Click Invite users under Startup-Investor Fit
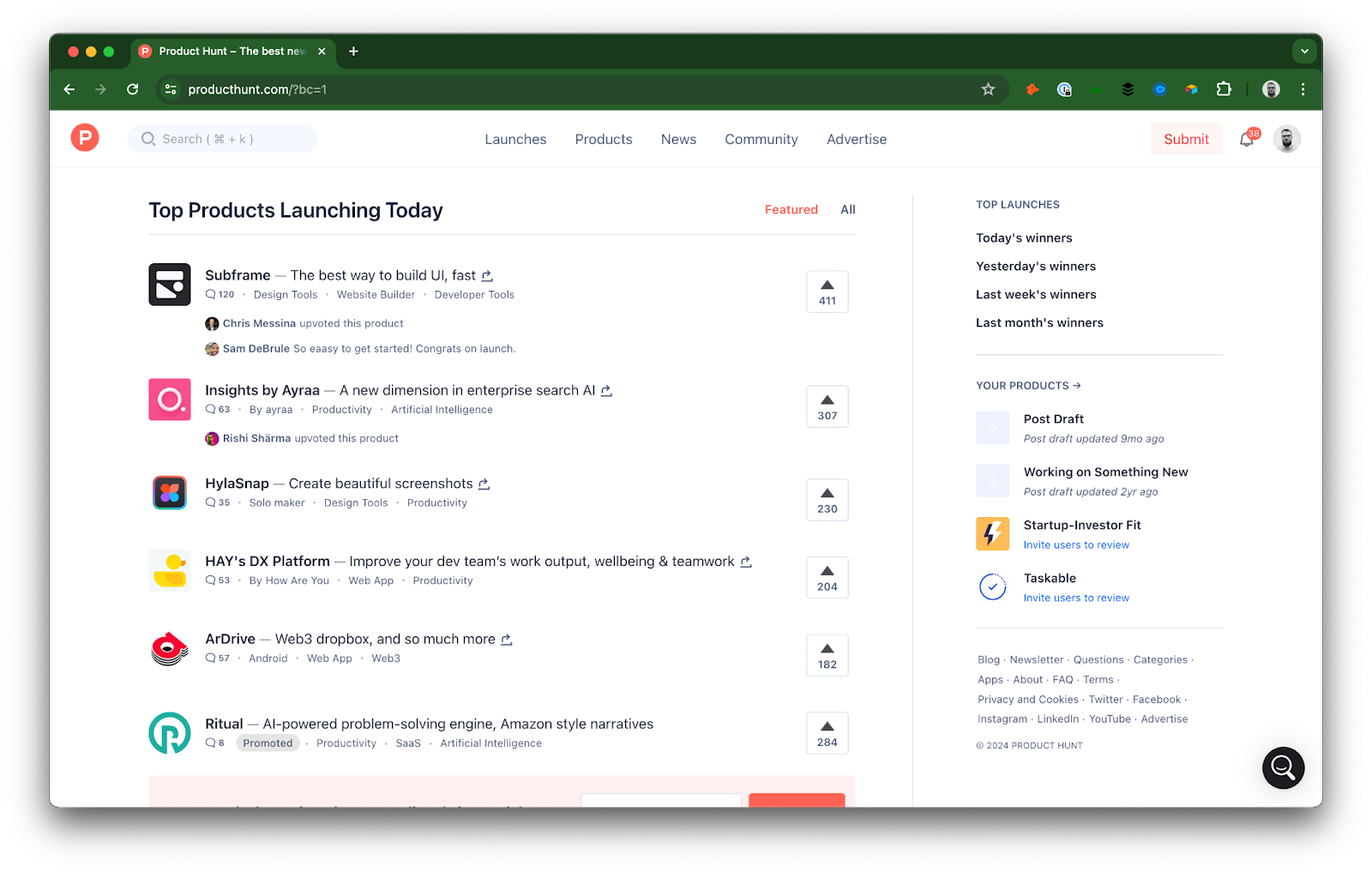The width and height of the screenshot is (1372, 872). pyautogui.click(x=1076, y=545)
